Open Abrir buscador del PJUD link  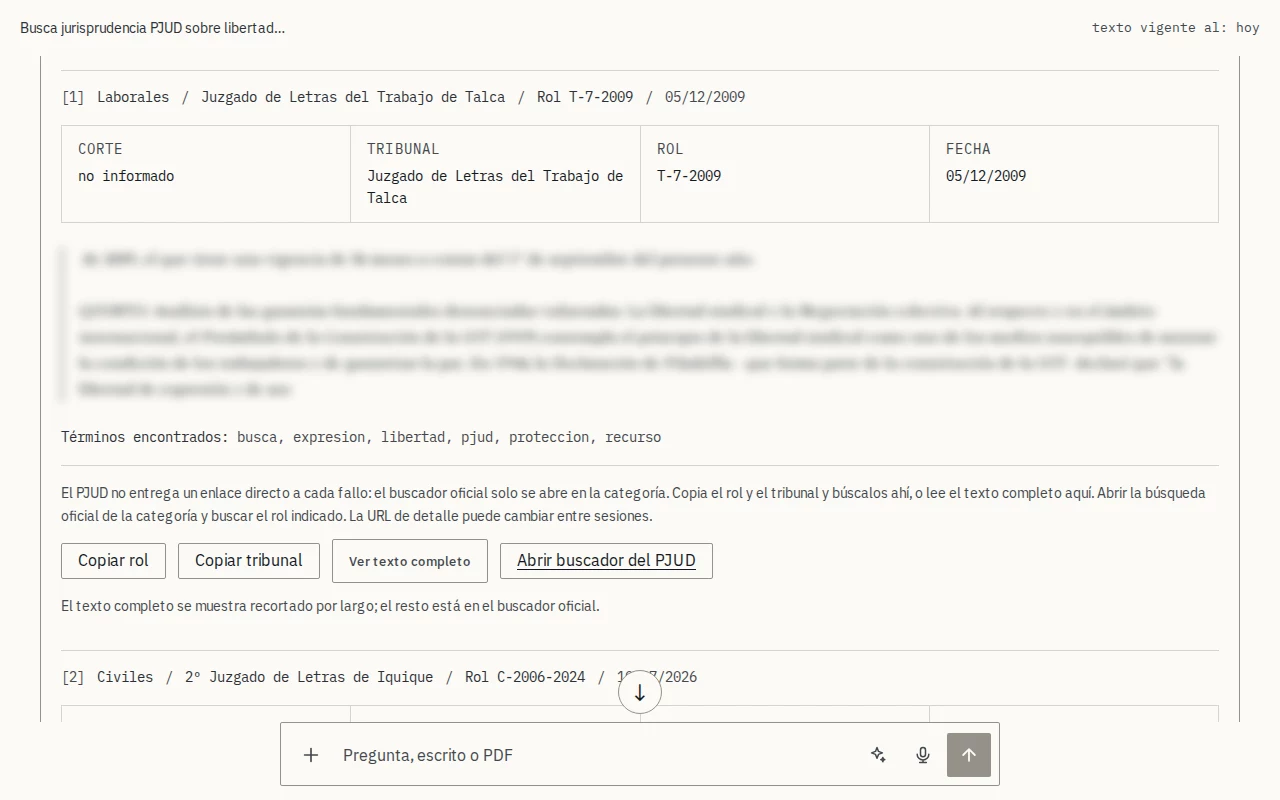606,560
